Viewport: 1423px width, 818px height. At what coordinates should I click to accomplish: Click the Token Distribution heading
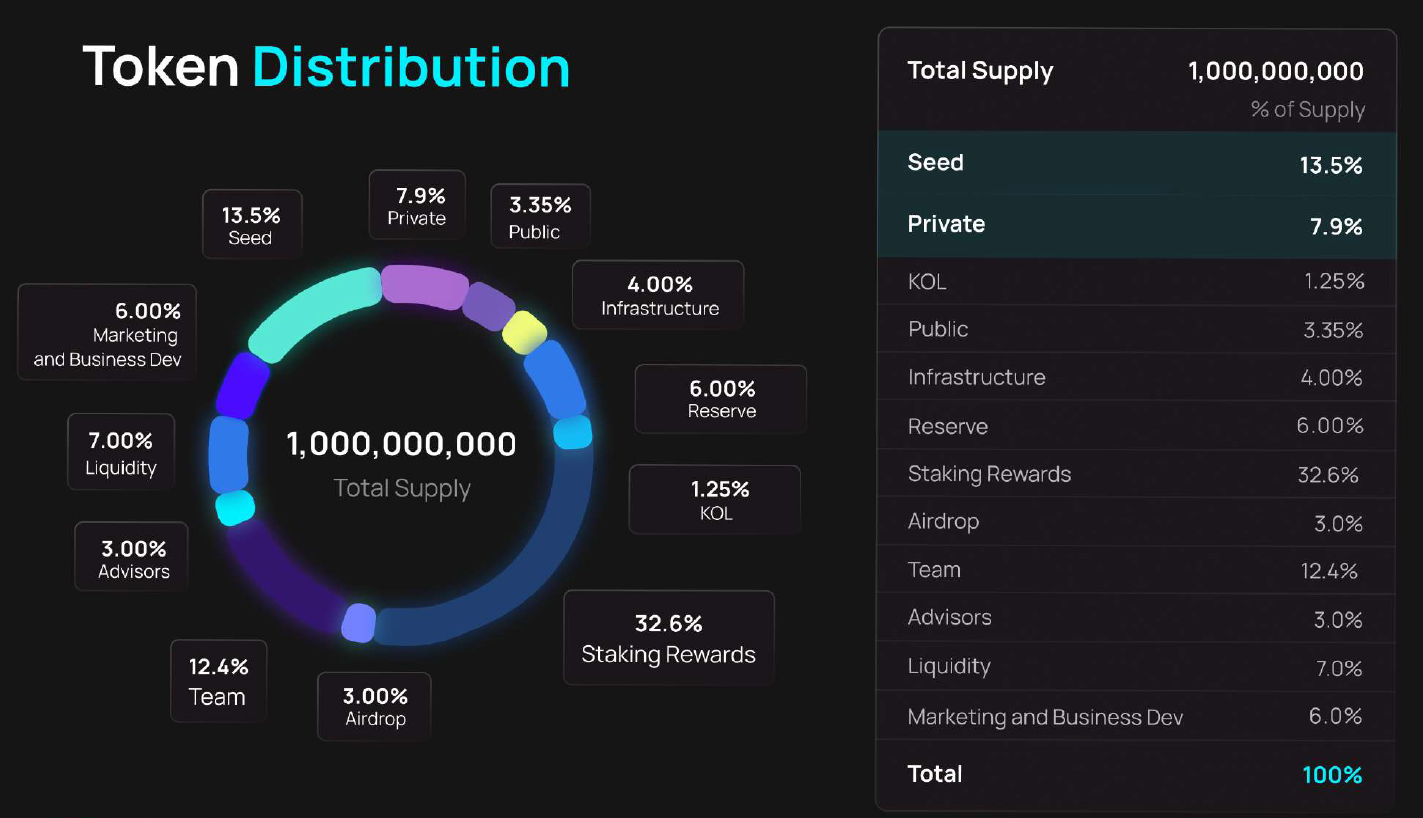(x=326, y=67)
